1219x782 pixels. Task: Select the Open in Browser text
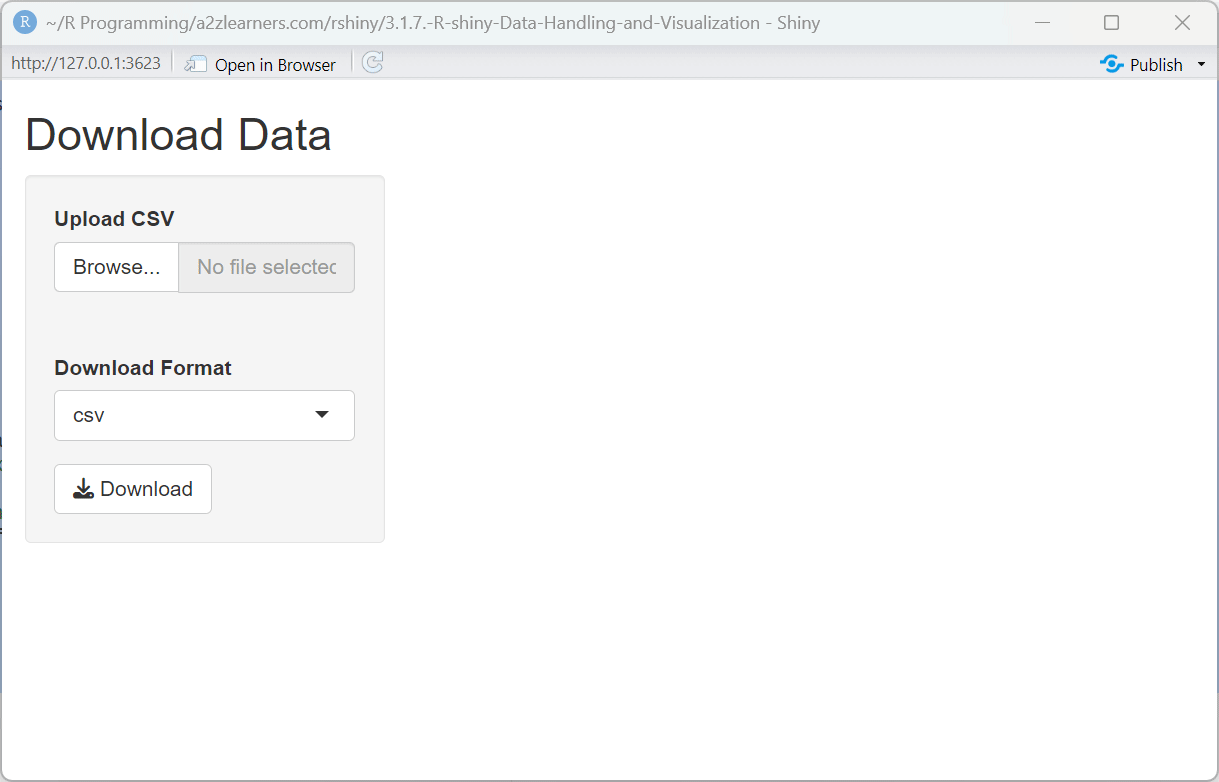click(275, 65)
